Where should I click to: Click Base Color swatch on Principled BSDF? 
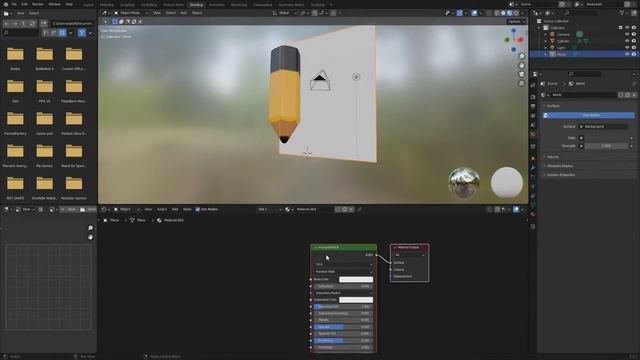356,280
